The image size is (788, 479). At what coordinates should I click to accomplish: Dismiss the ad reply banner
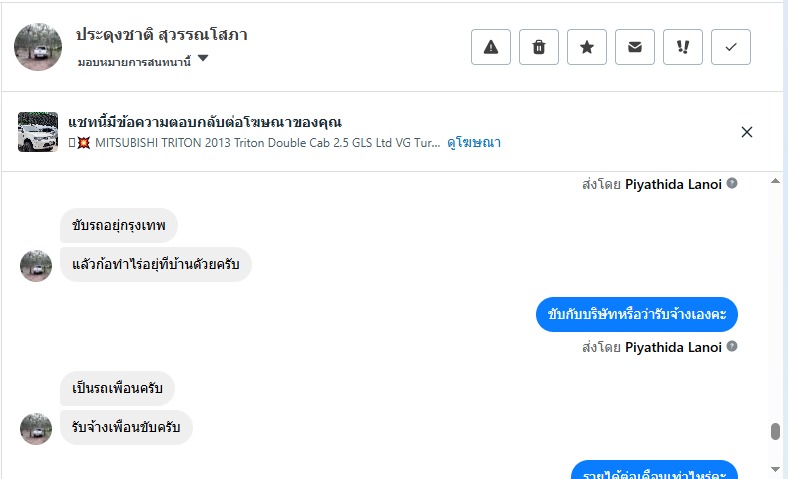click(x=747, y=132)
